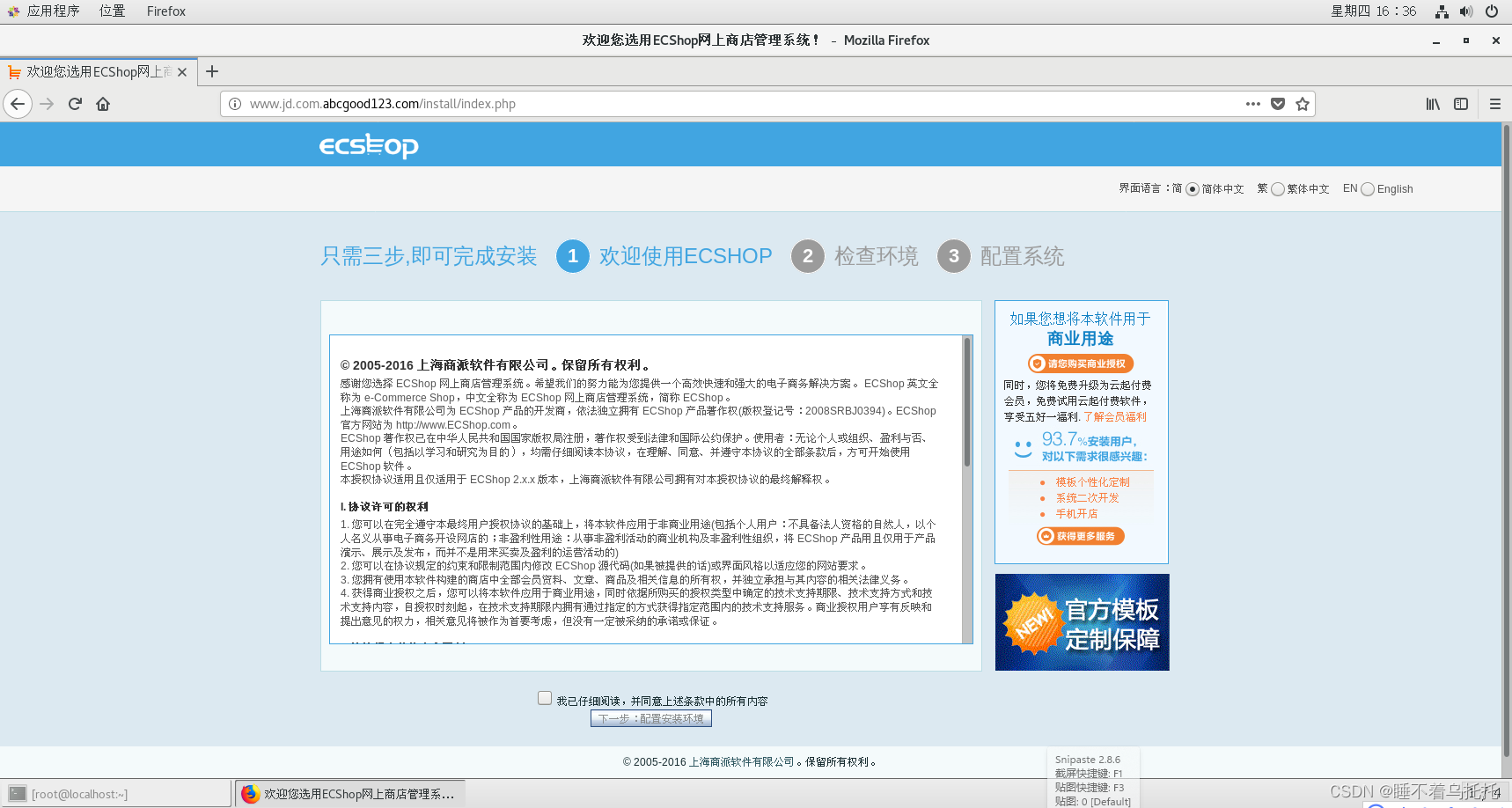
Task: Close the ECShop browser tab
Action: 182,72
